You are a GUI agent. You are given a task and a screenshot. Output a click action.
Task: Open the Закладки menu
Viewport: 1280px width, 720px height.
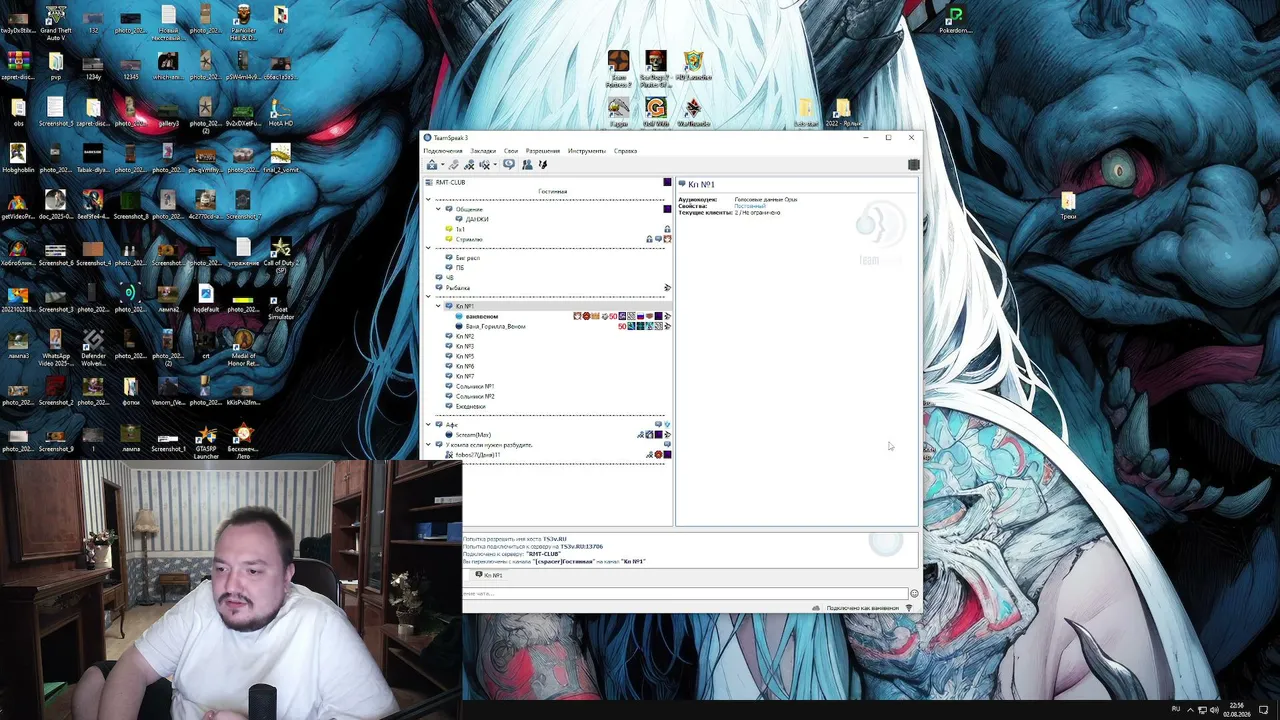(x=483, y=151)
